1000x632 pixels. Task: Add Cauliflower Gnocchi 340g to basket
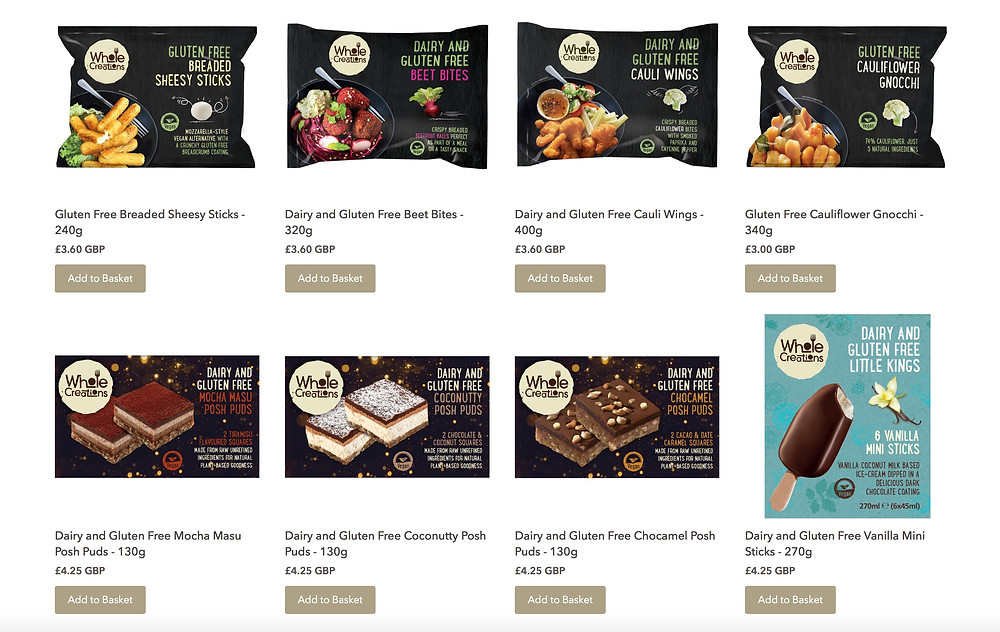[x=790, y=278]
